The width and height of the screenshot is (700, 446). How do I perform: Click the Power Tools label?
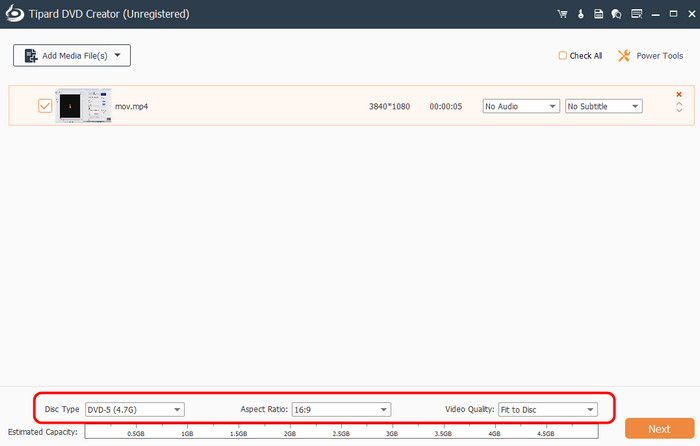click(x=659, y=56)
